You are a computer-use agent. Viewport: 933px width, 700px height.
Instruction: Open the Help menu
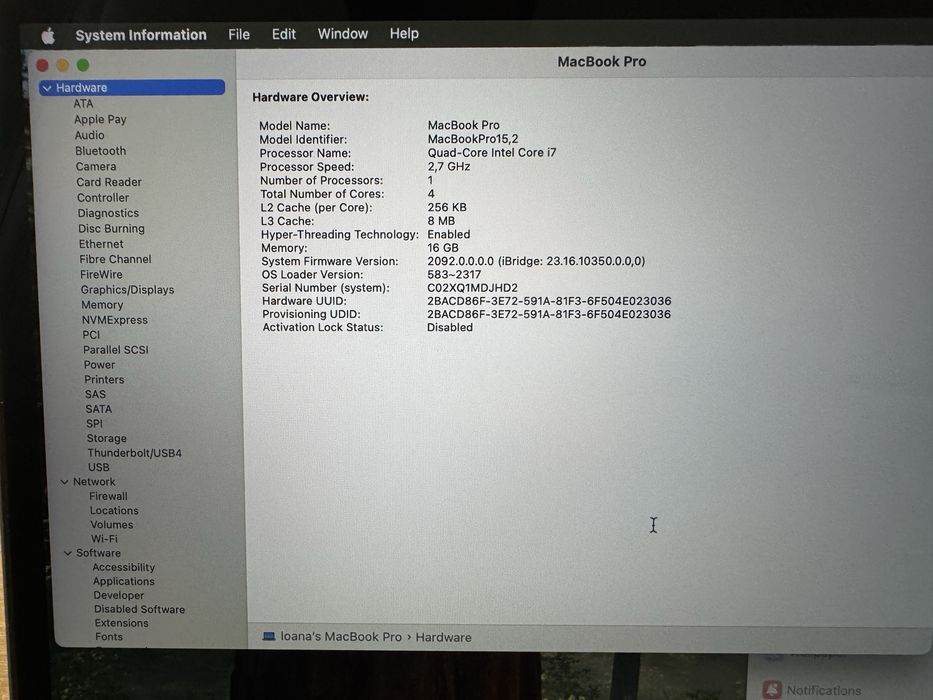coord(404,33)
